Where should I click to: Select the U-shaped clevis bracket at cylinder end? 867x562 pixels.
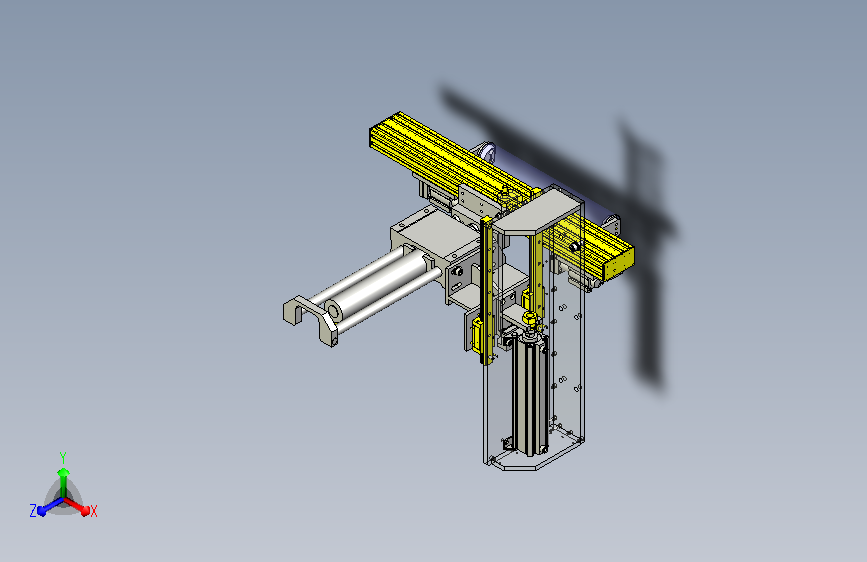[x=311, y=320]
